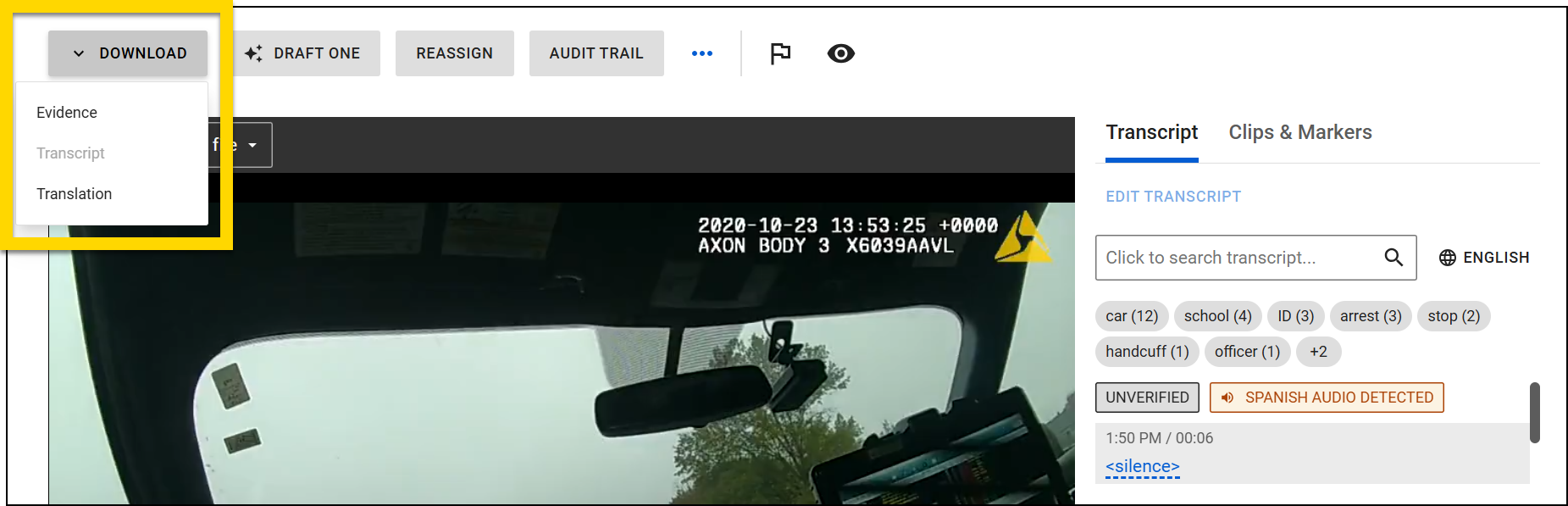Viewport: 1568px width, 506px height.
Task: Click the Draft One sparkle icon
Action: point(253,53)
